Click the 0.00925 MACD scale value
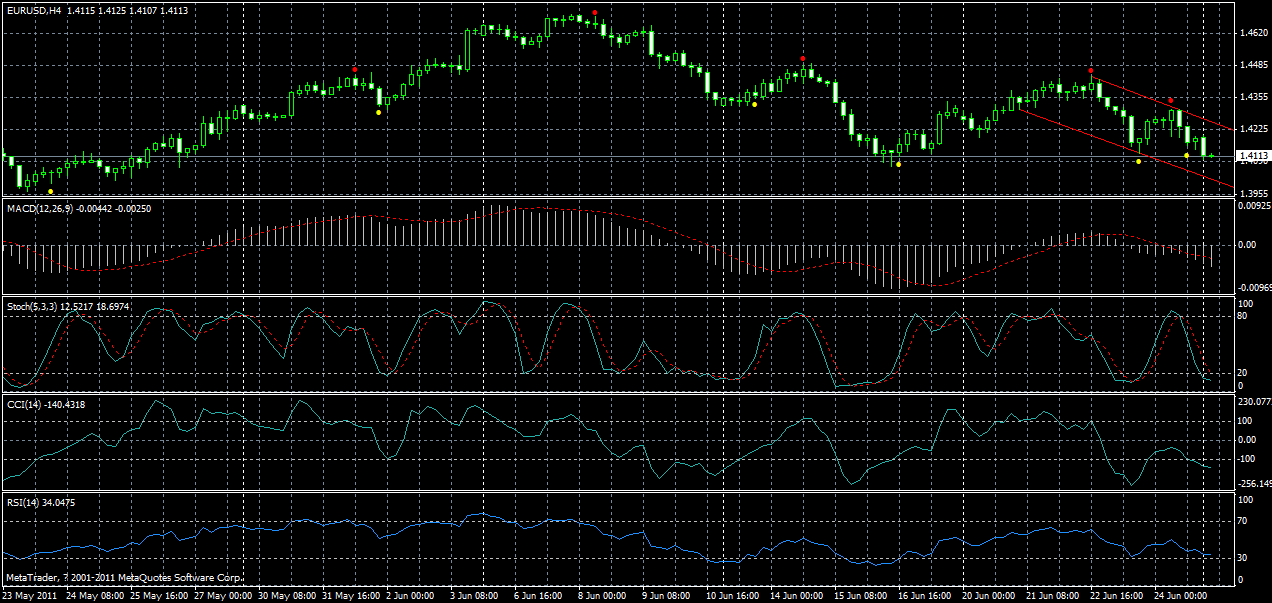Image resolution: width=1272 pixels, height=603 pixels. [1254, 206]
